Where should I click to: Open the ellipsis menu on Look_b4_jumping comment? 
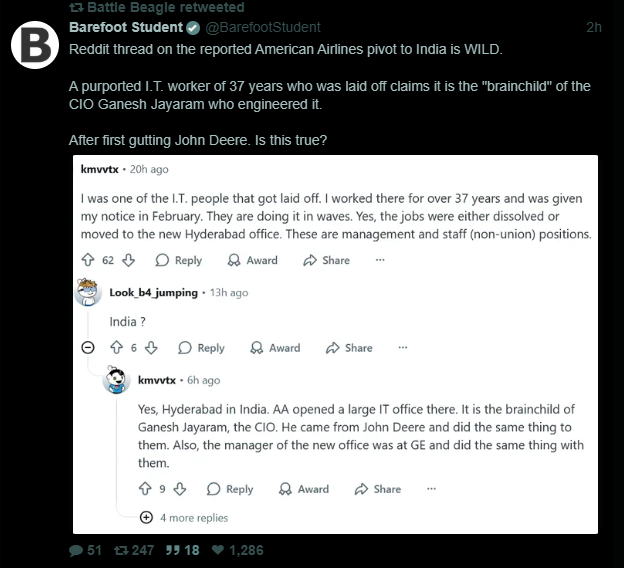(403, 348)
